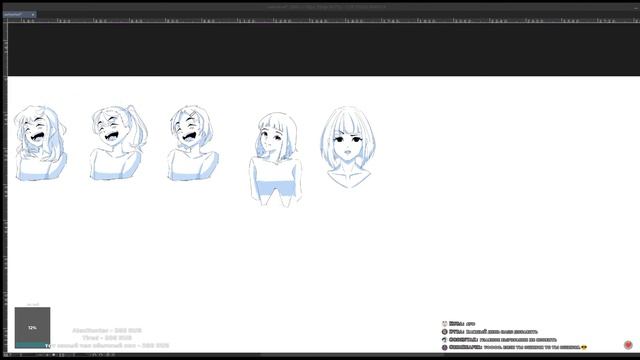The width and height of the screenshot is (640, 360).
Task: Click the gray 12% progress widget
Action: [33, 328]
